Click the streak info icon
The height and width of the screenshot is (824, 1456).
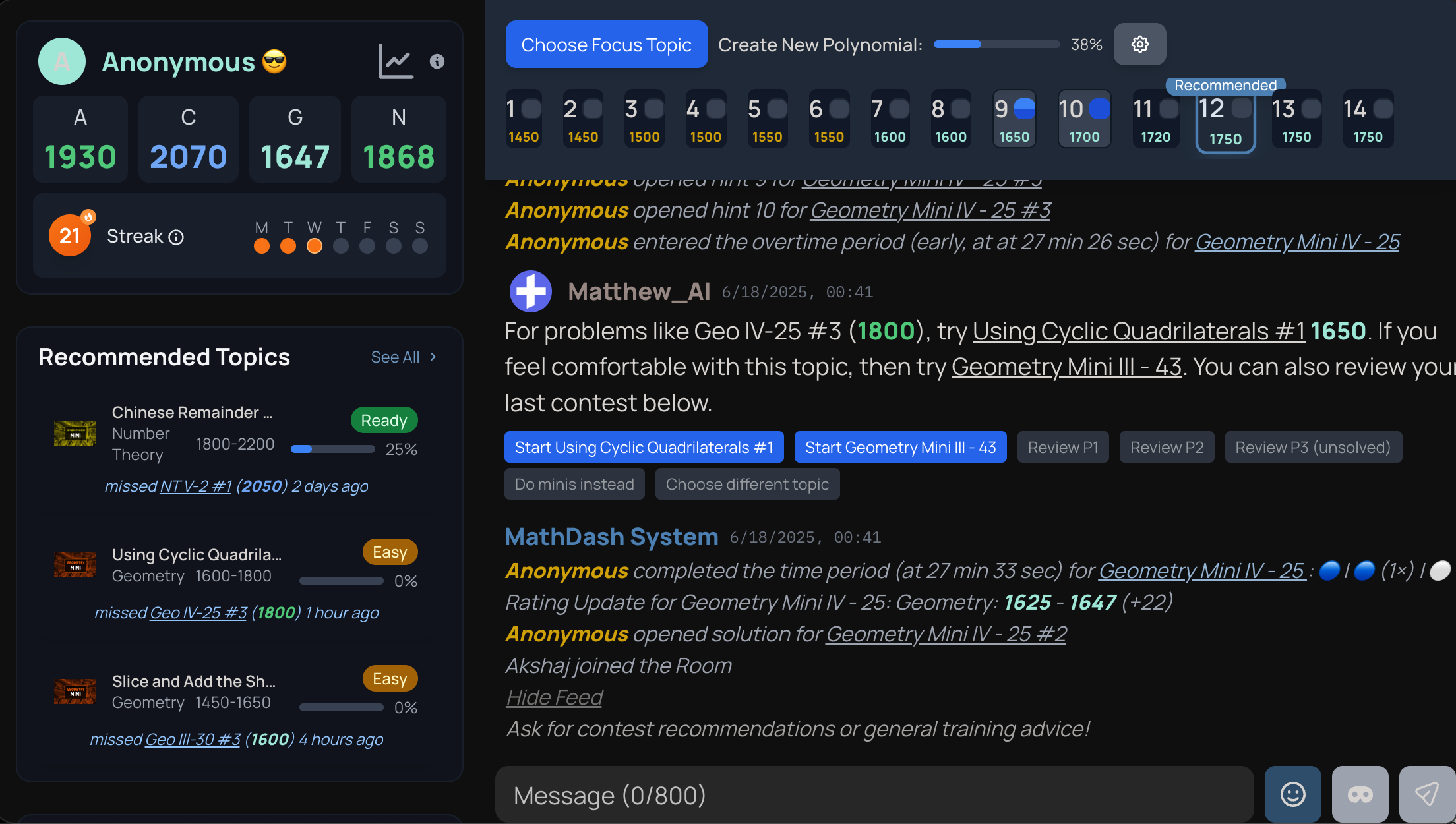175,237
